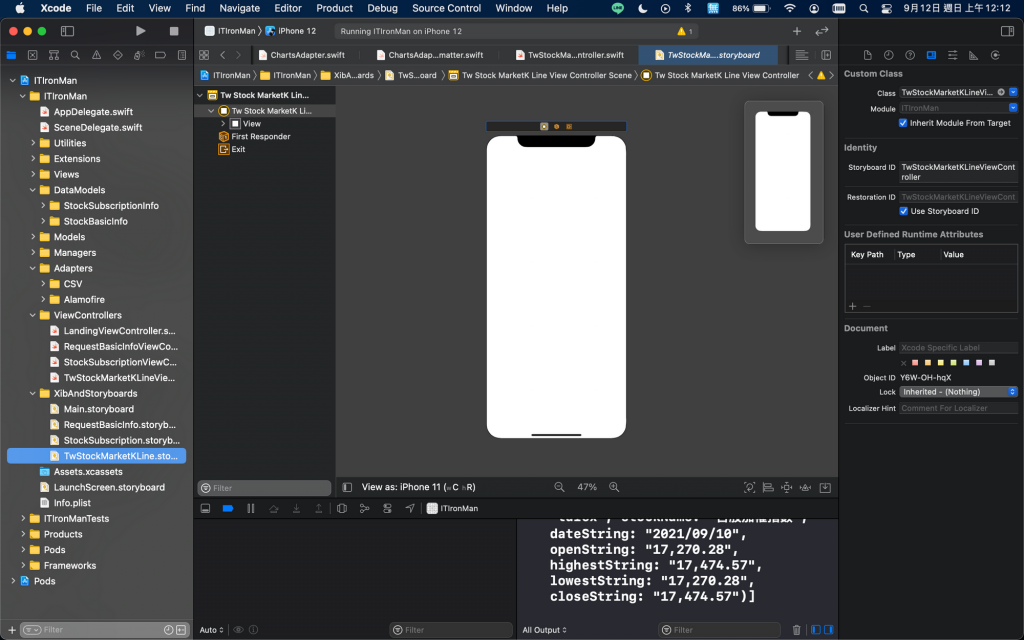Open the Lock Inherited dropdown
1024x640 pixels.
pyautogui.click(x=959, y=392)
